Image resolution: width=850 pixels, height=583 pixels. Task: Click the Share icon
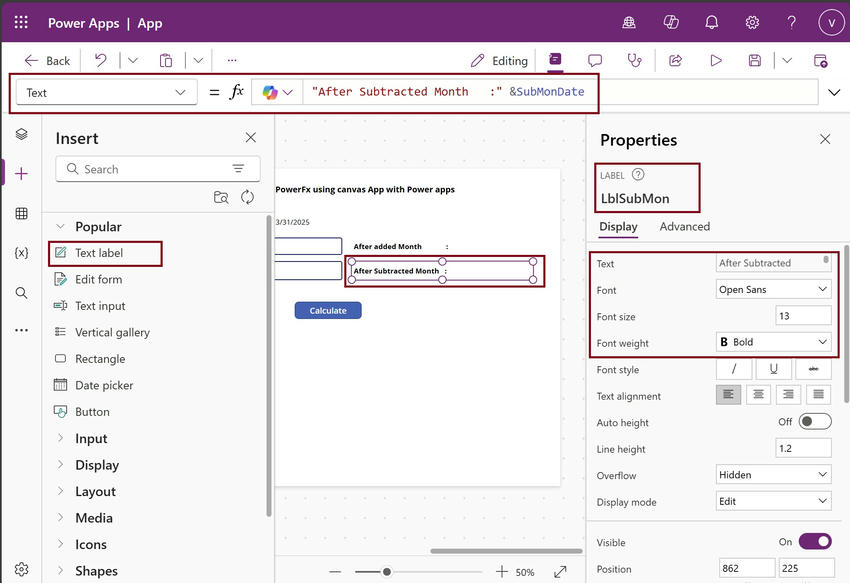pyautogui.click(x=675, y=60)
